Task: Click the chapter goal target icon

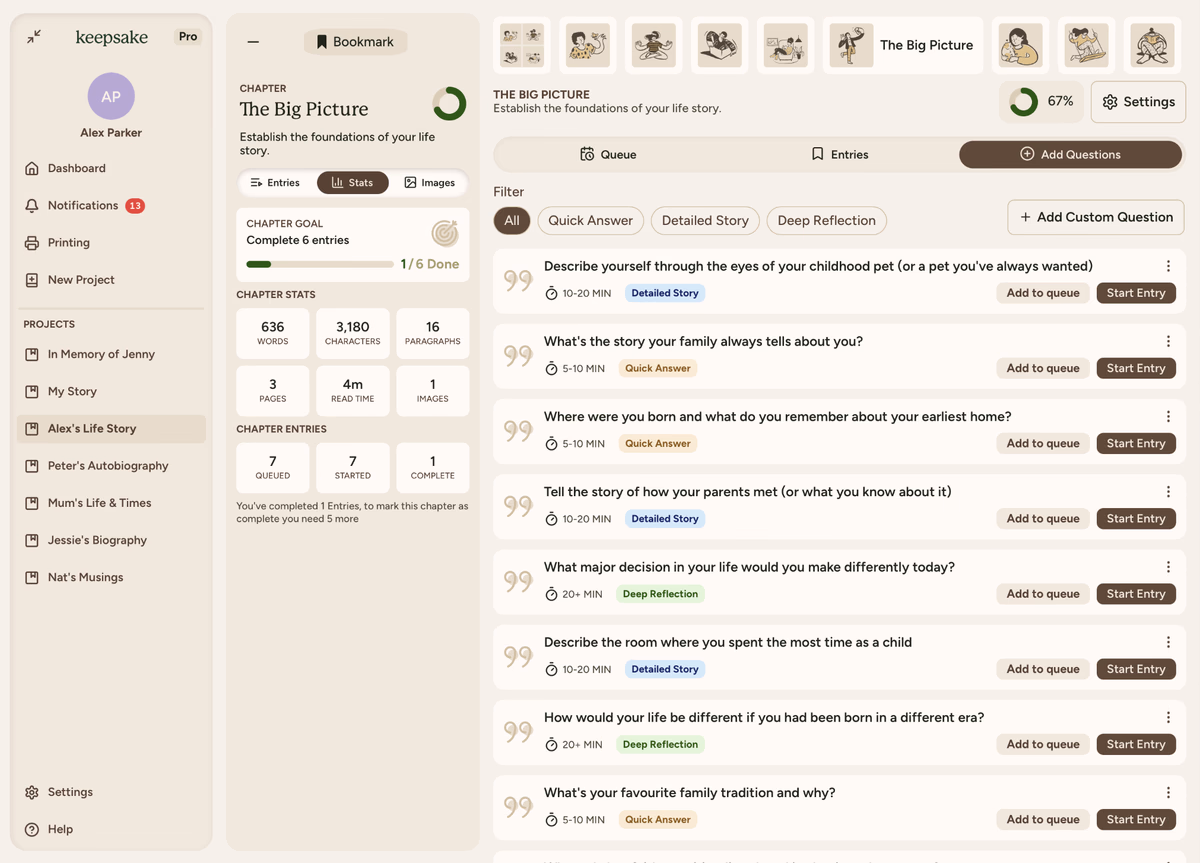Action: 445,233
